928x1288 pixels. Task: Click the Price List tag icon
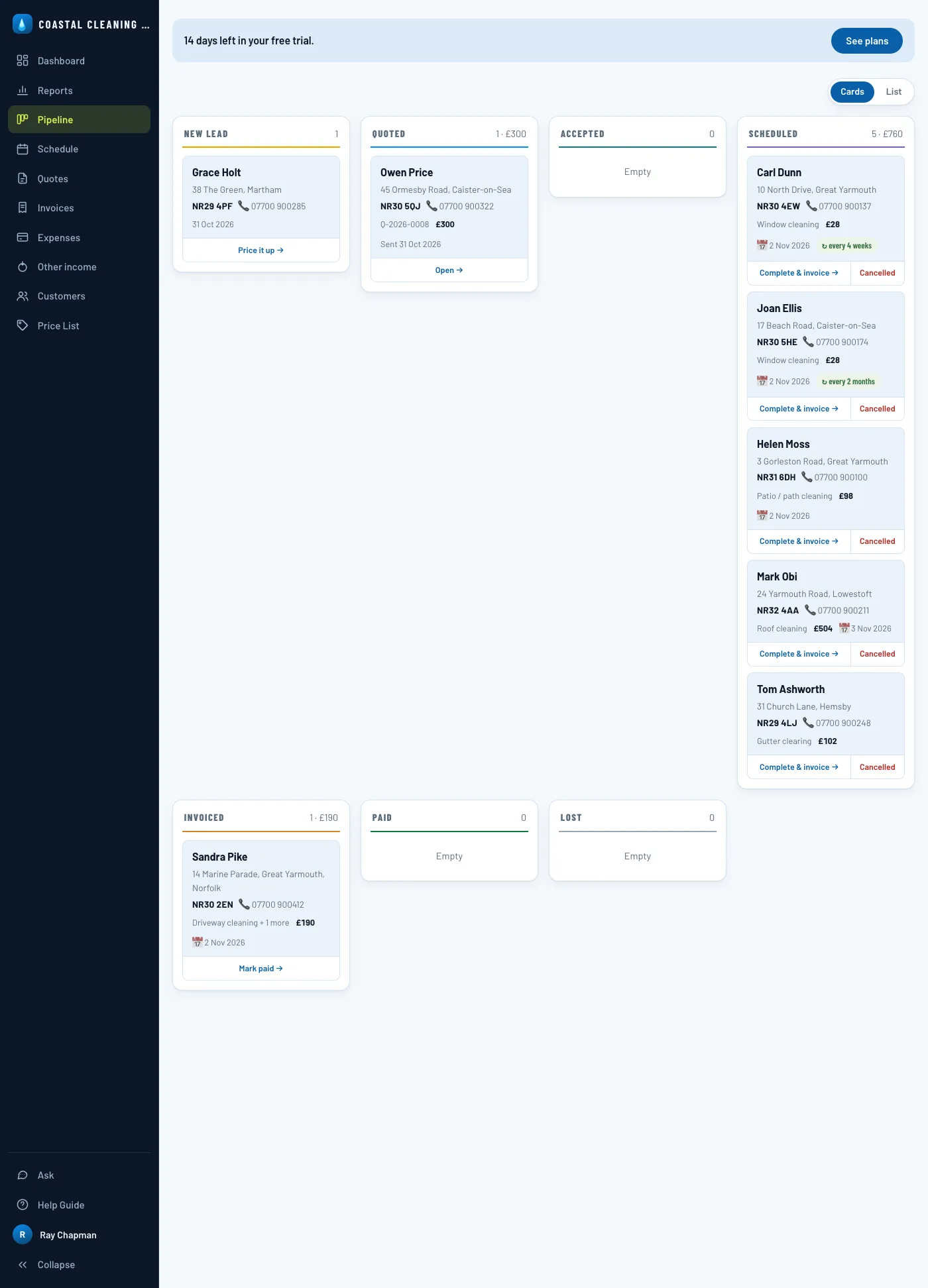pyautogui.click(x=23, y=325)
